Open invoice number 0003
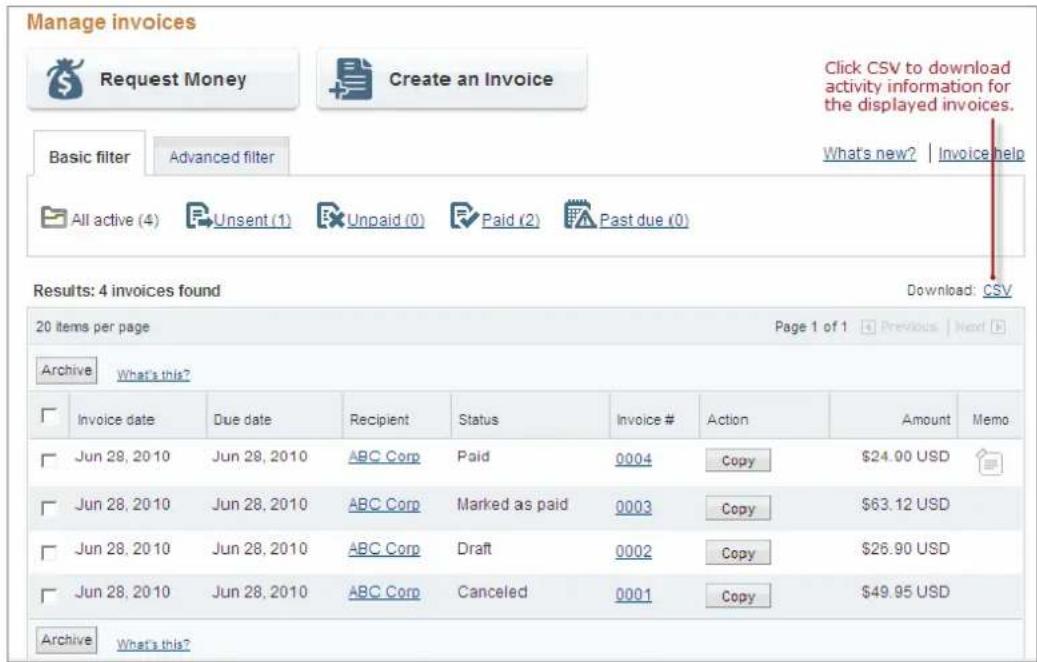The image size is (1037, 662). tap(634, 507)
